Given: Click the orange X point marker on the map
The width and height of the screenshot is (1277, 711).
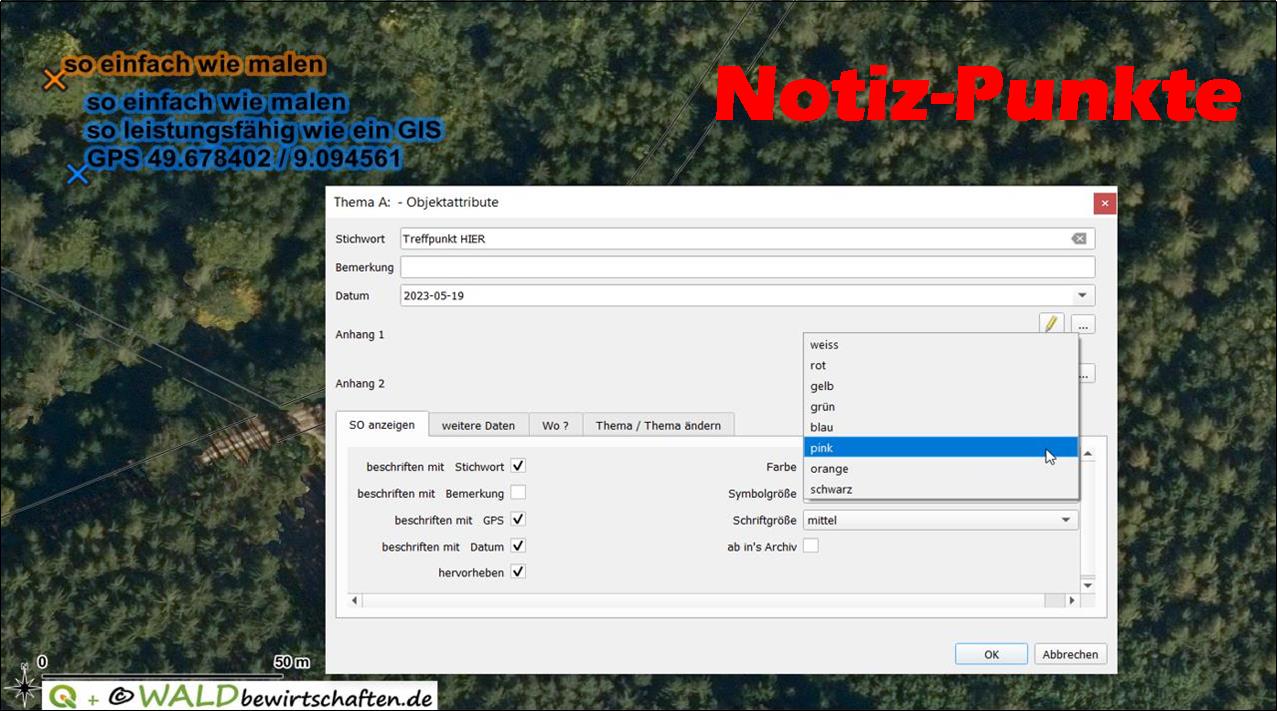Looking at the screenshot, I should [x=54, y=80].
